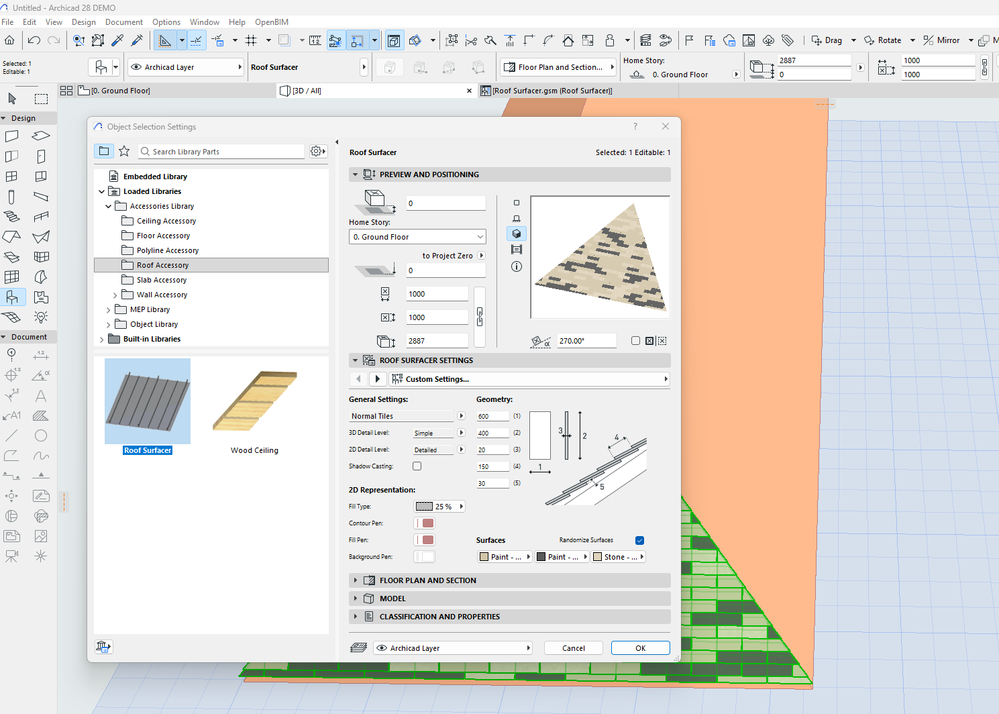Show favorites star in library browser

[124, 151]
